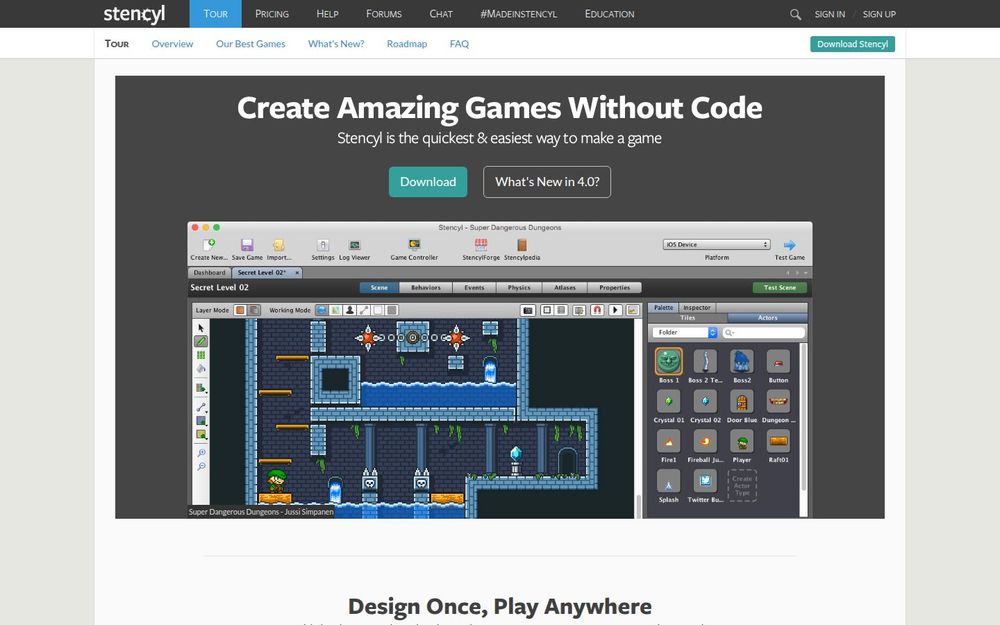Click the teal Download button

428,182
